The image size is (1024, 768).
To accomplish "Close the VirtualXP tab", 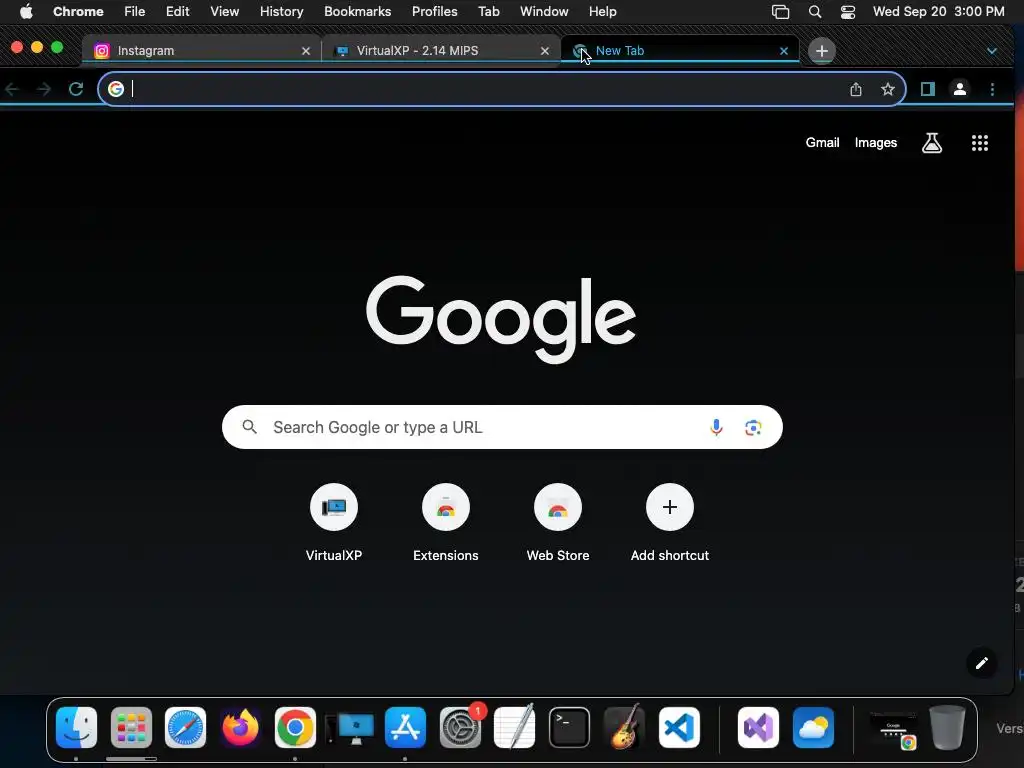I will (545, 51).
